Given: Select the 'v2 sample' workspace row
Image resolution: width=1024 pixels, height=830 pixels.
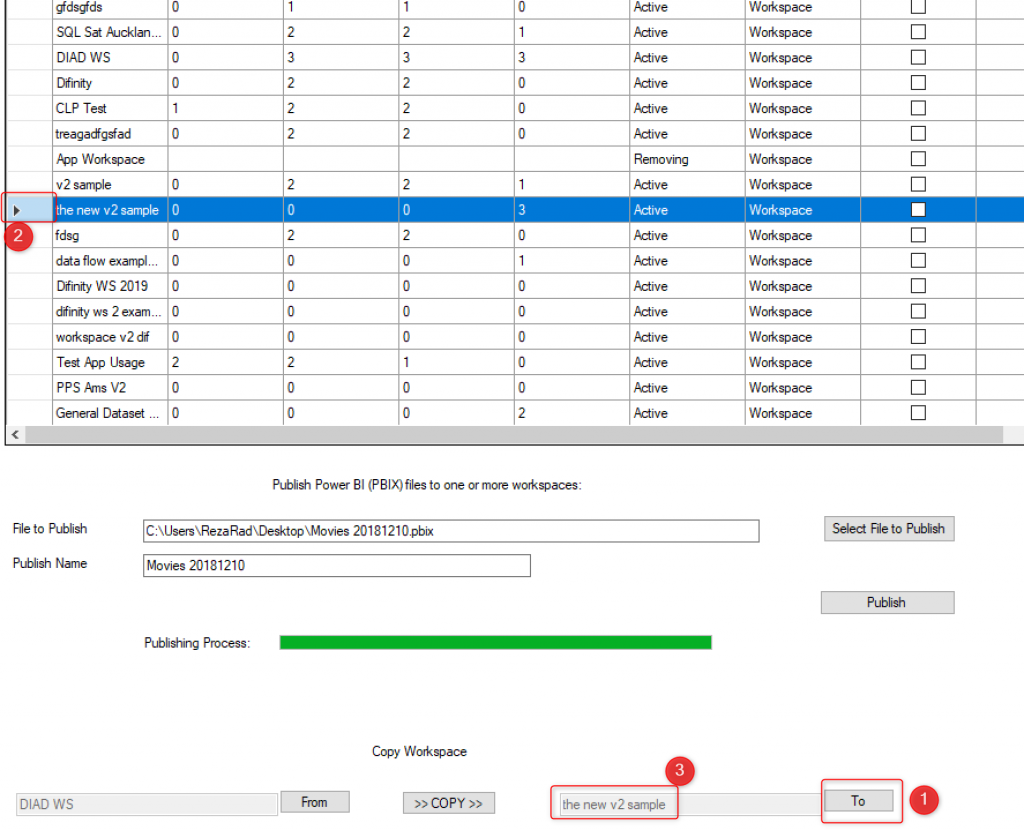Looking at the screenshot, I should tap(110, 185).
